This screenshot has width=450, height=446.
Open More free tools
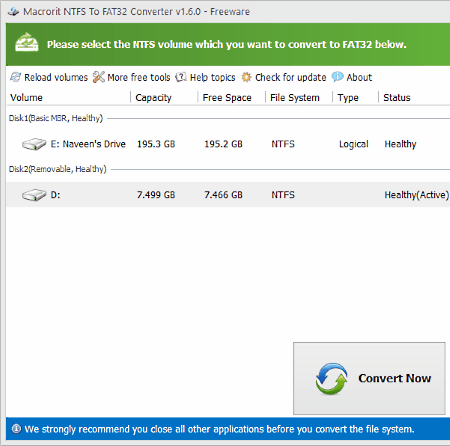coord(139,77)
